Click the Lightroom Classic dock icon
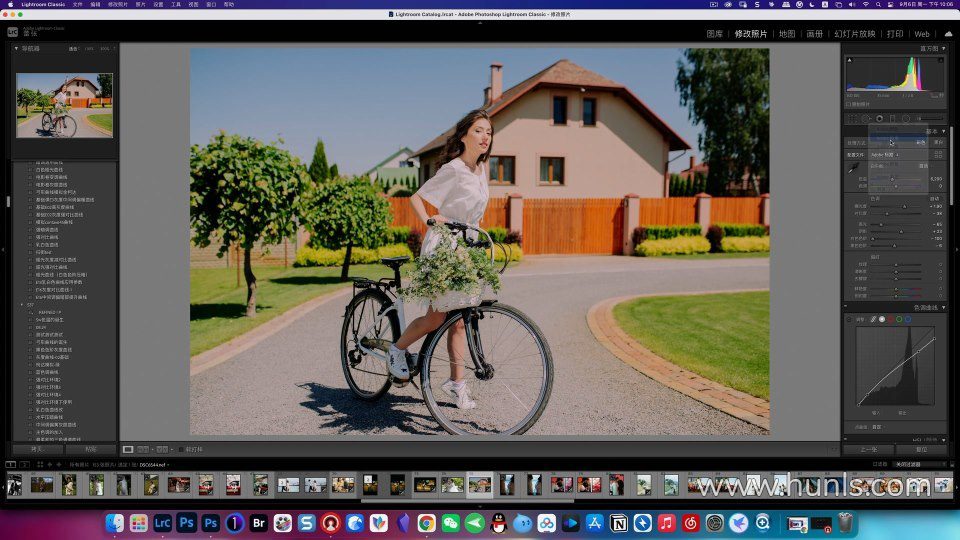This screenshot has height=540, width=960. point(162,523)
